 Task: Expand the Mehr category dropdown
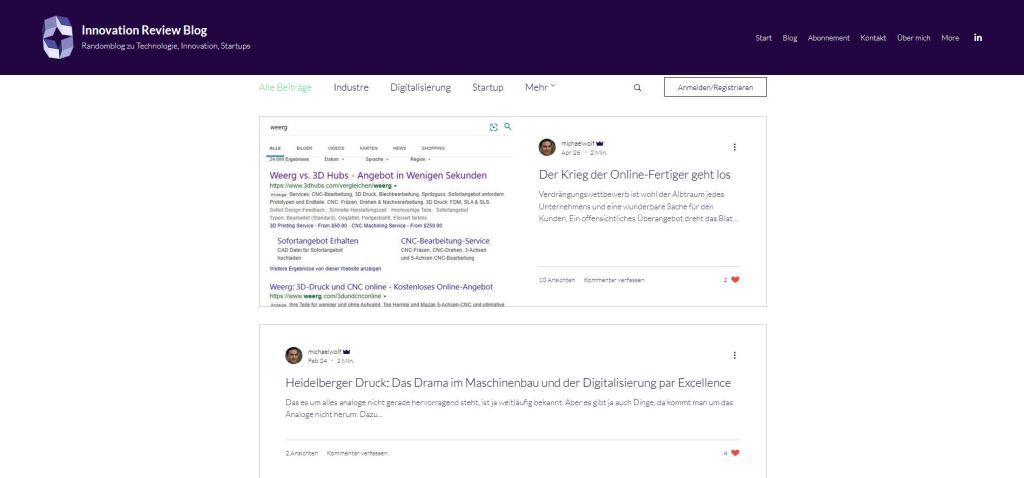(539, 87)
